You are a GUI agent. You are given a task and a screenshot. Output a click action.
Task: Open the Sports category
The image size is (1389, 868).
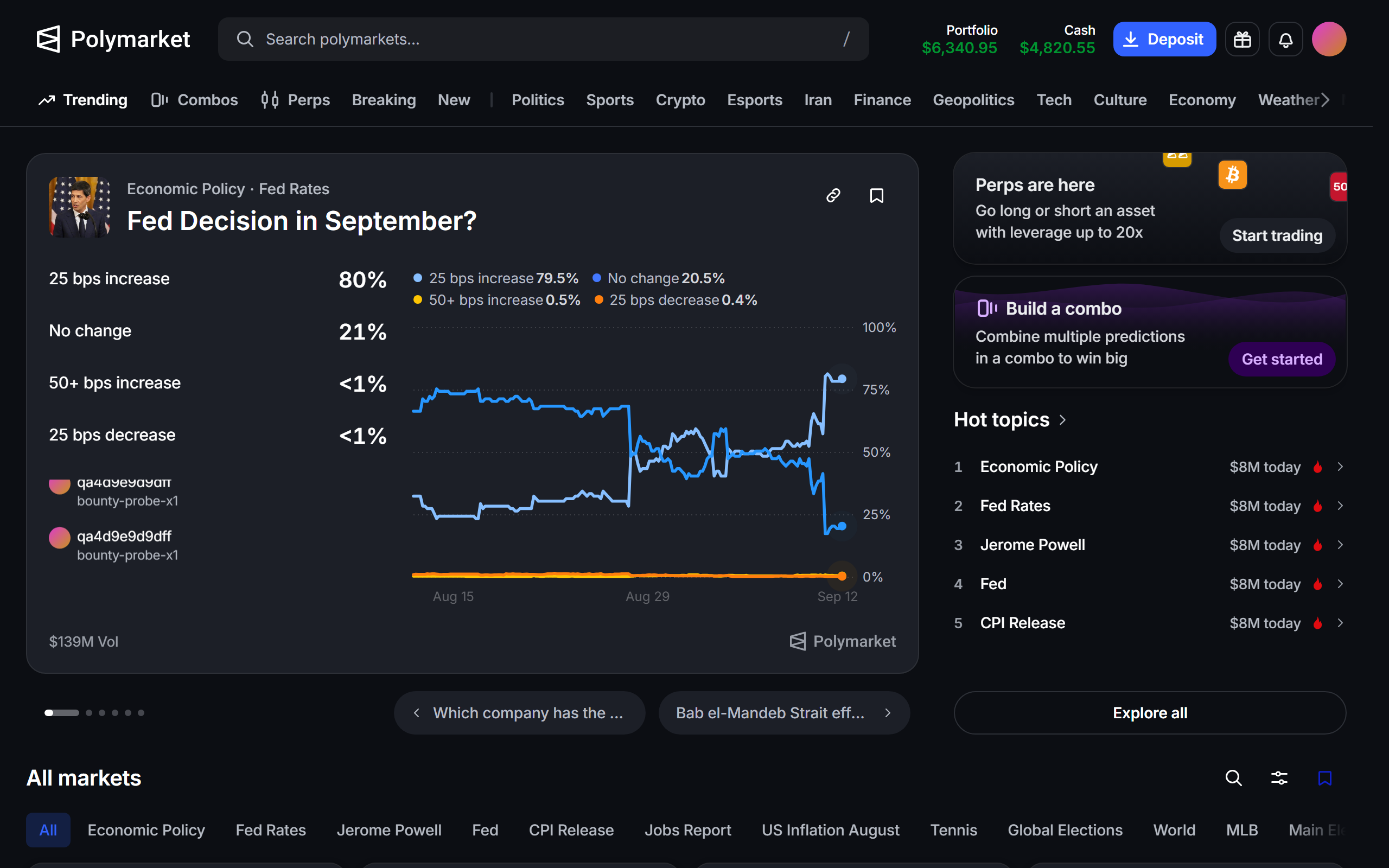point(610,100)
